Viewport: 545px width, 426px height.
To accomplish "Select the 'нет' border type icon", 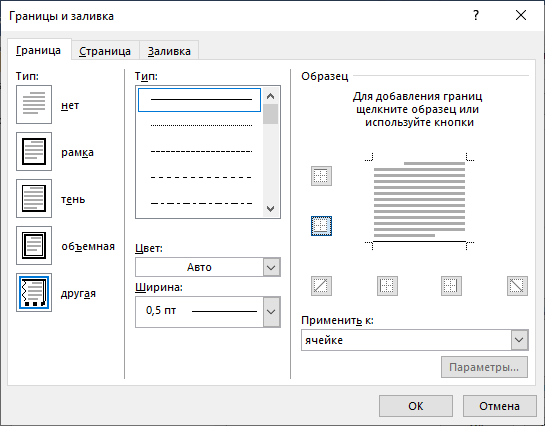I will pos(34,105).
